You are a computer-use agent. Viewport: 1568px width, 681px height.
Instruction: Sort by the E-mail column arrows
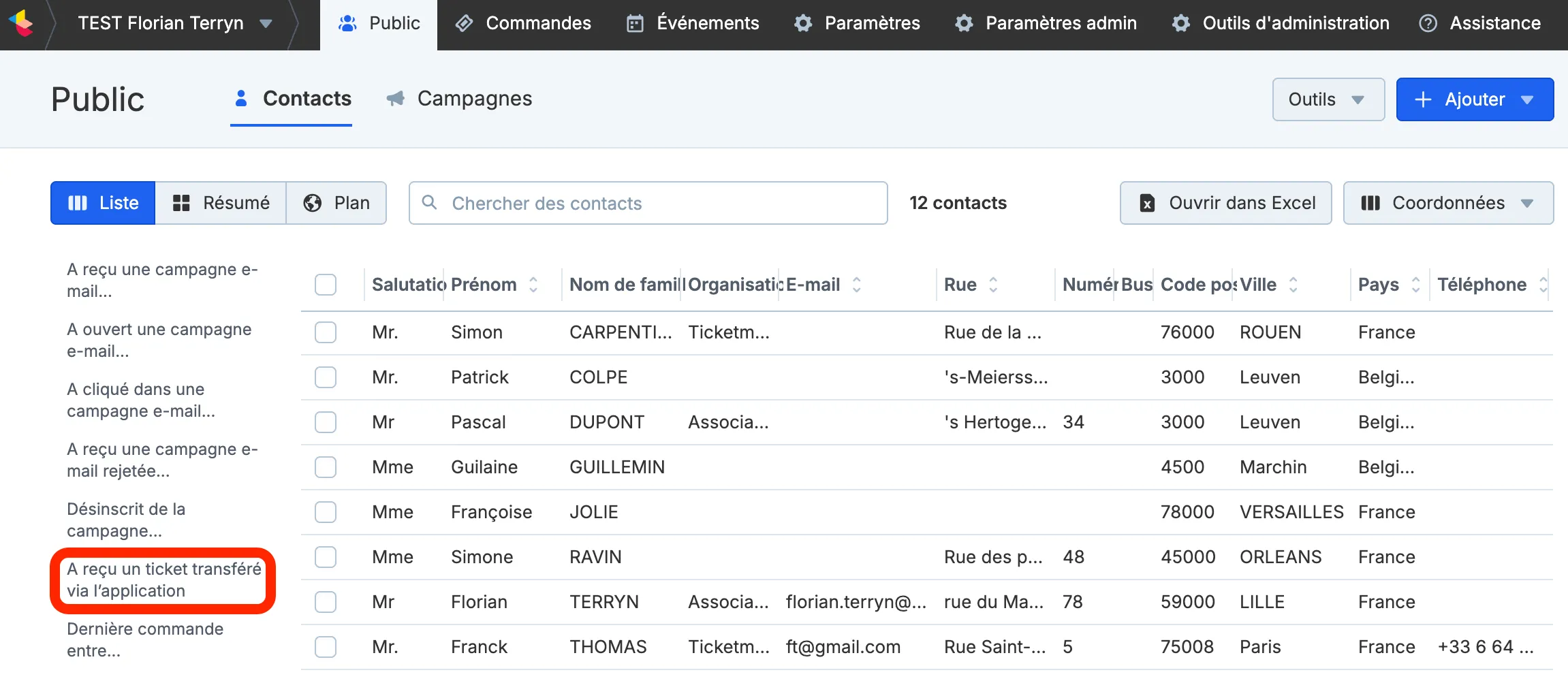(x=857, y=285)
